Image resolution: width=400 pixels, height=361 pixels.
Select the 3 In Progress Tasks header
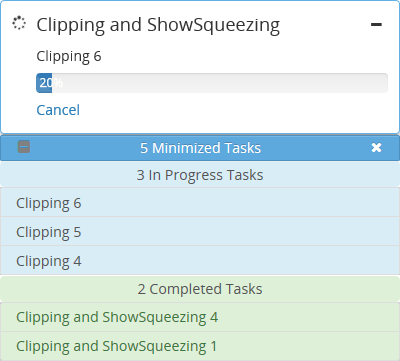click(200, 175)
